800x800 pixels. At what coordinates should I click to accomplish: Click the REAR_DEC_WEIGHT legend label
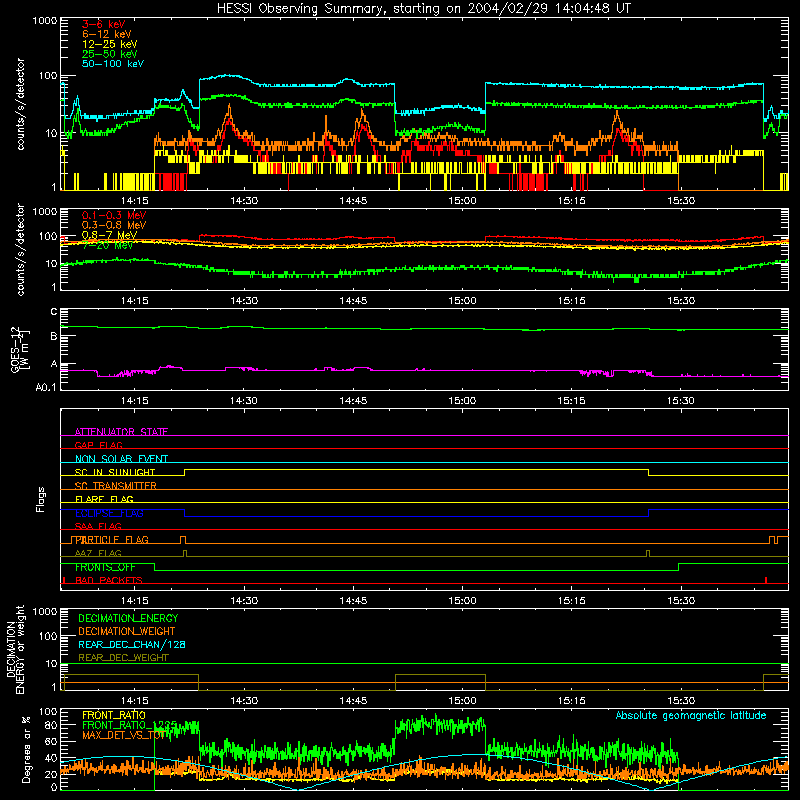[x=123, y=658]
